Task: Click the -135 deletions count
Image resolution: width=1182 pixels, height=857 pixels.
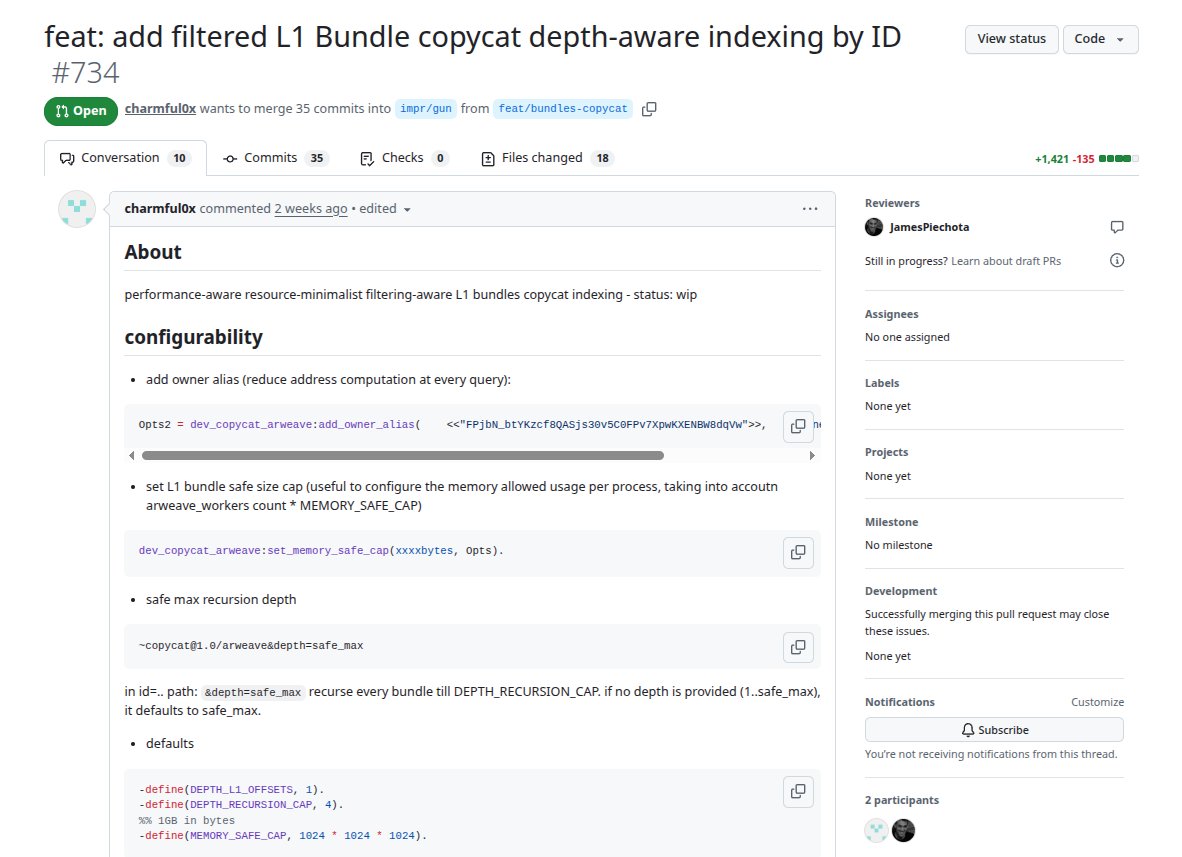Action: click(x=1083, y=159)
